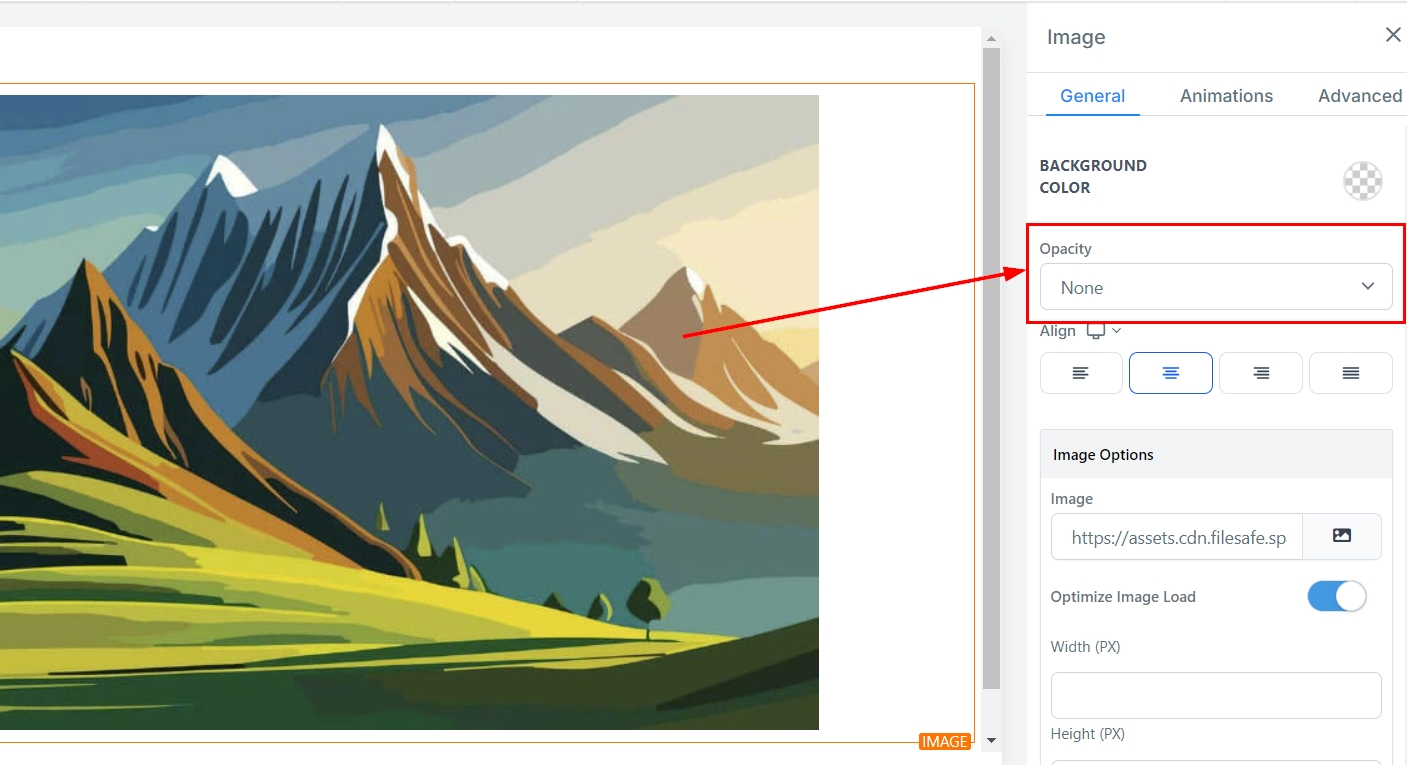Click the orange IMAGE element tag
This screenshot has height=765, width=1407.
pos(945,741)
